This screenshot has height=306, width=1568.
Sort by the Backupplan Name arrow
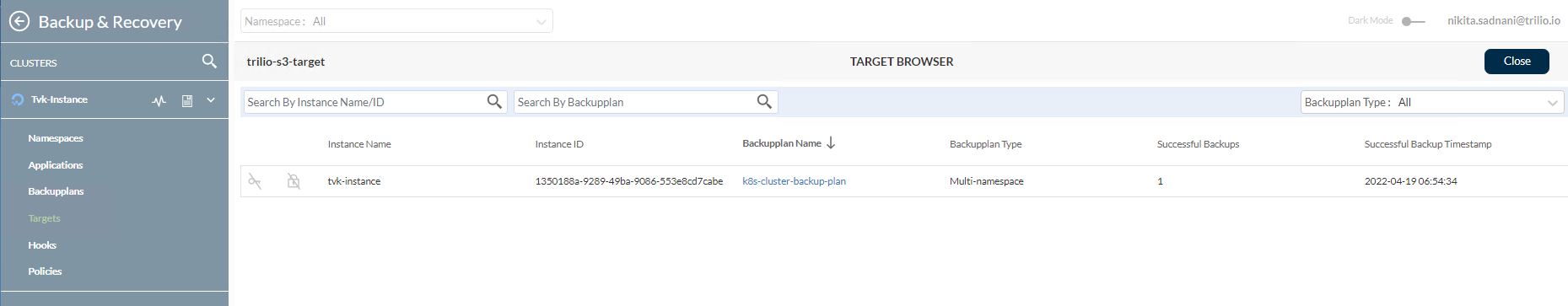831,143
